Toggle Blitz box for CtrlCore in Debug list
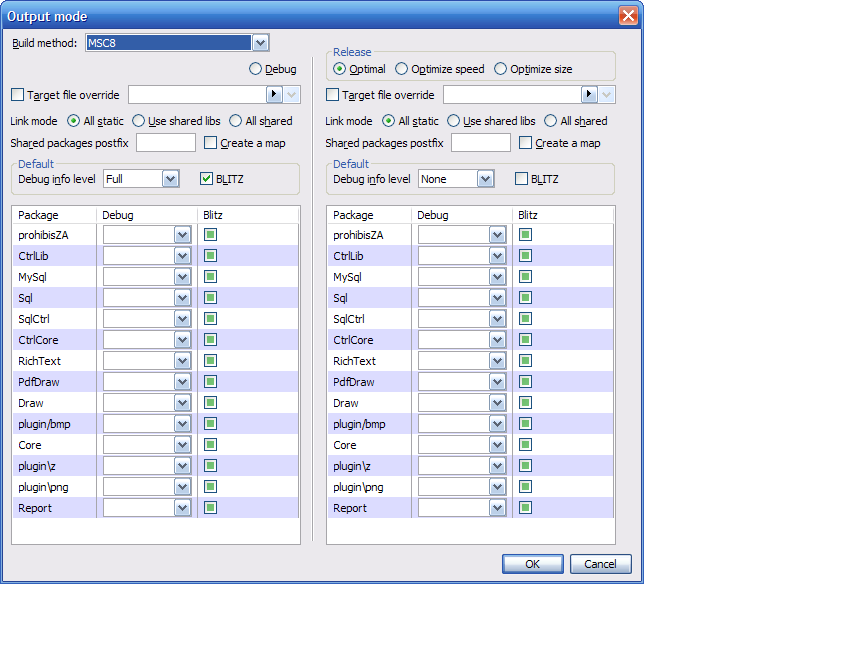Viewport: 863px width, 653px height. pyautogui.click(x=210, y=340)
